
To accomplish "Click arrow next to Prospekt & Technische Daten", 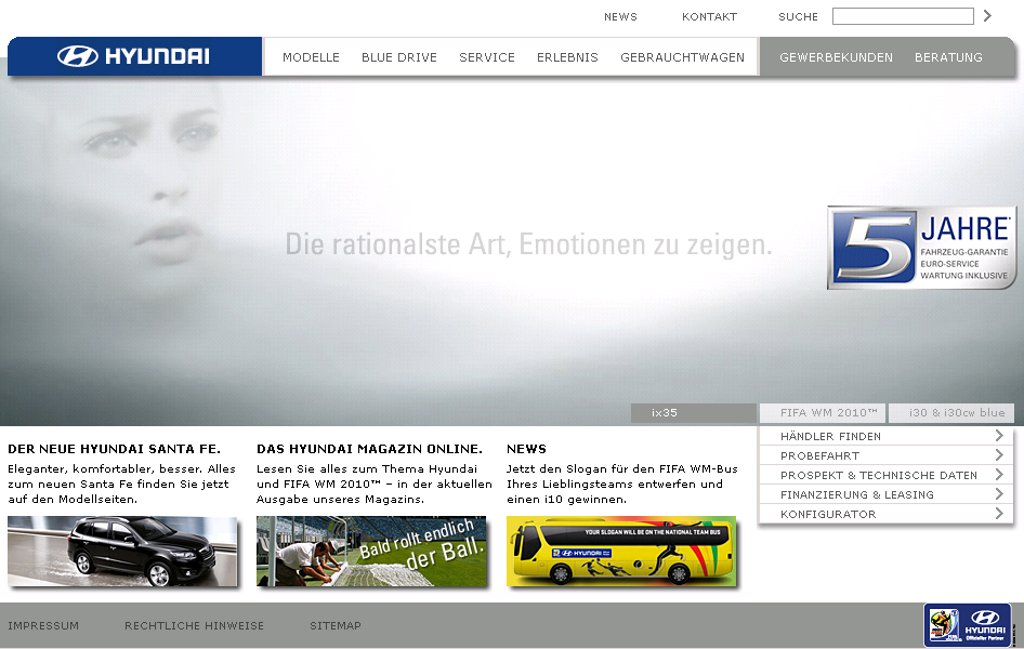I will (999, 475).
